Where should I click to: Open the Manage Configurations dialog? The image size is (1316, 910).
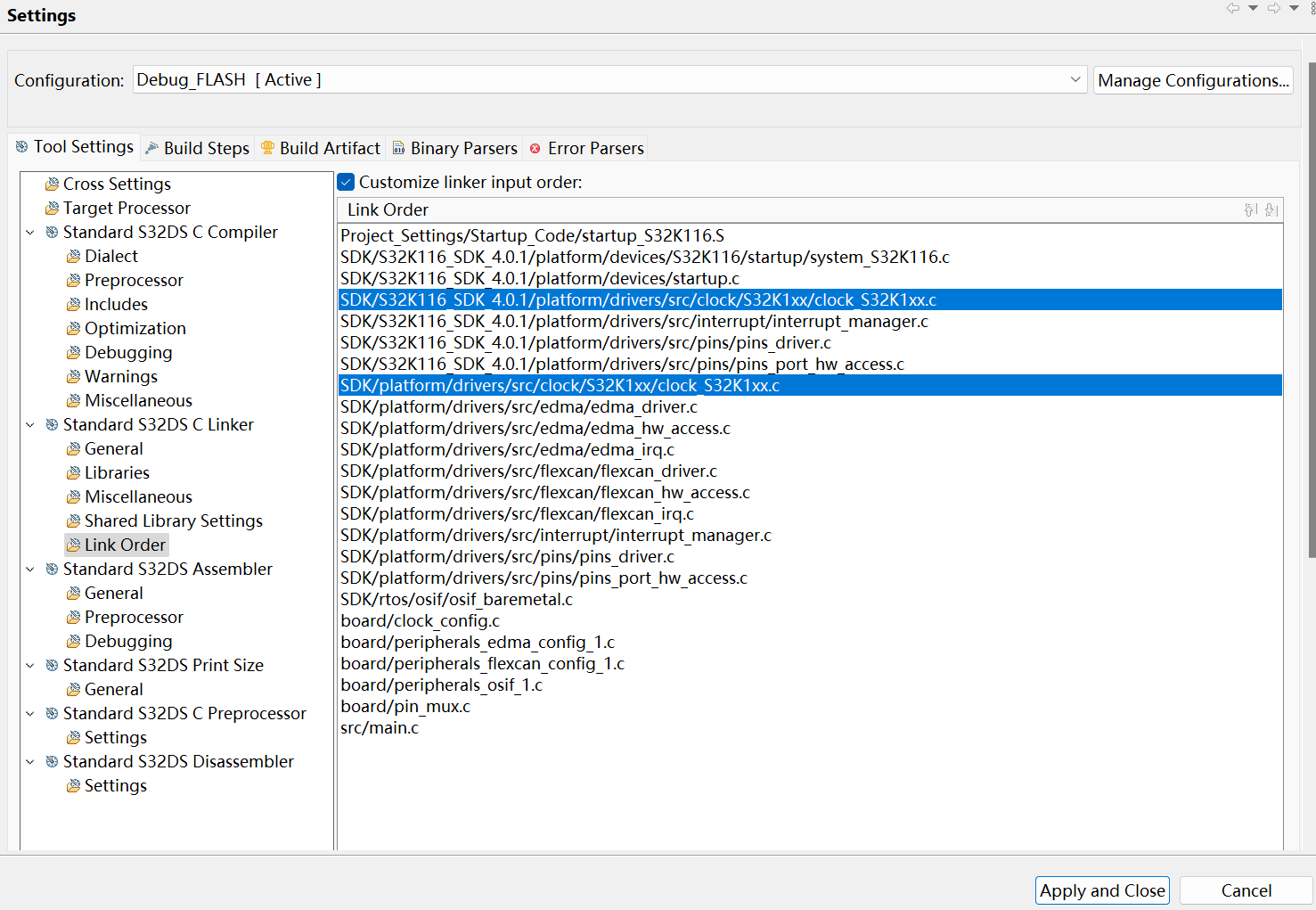(1193, 79)
